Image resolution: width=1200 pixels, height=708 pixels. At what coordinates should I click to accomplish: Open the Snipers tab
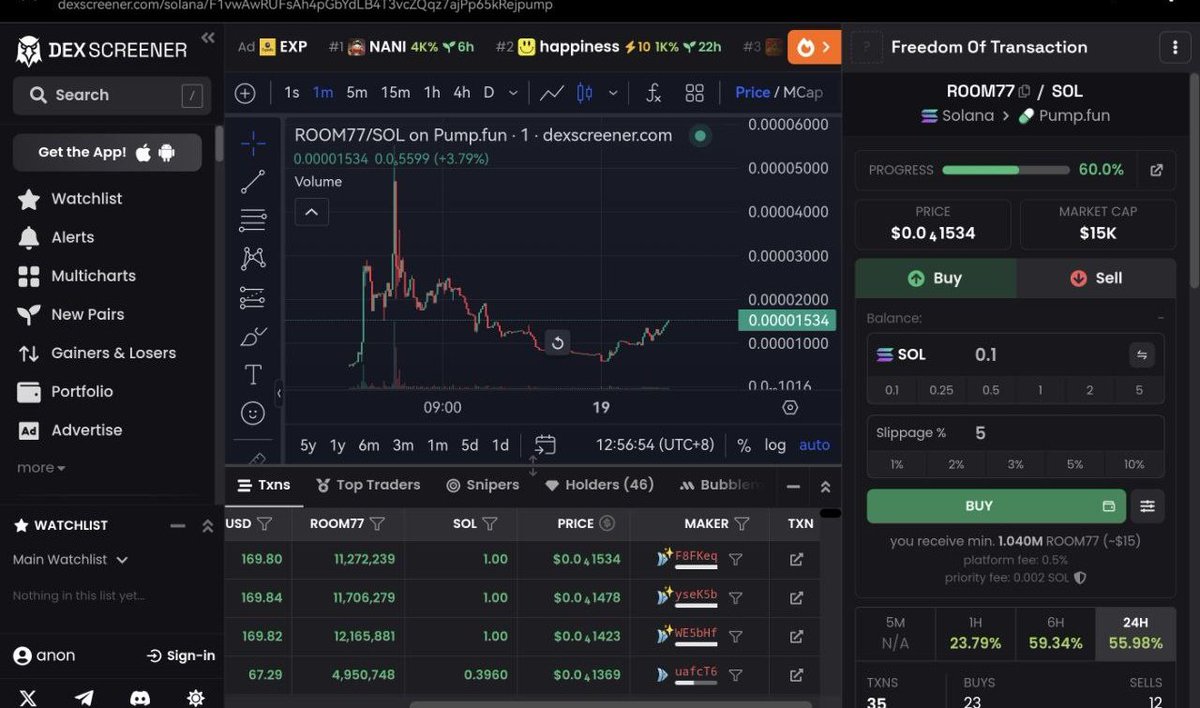(x=482, y=485)
